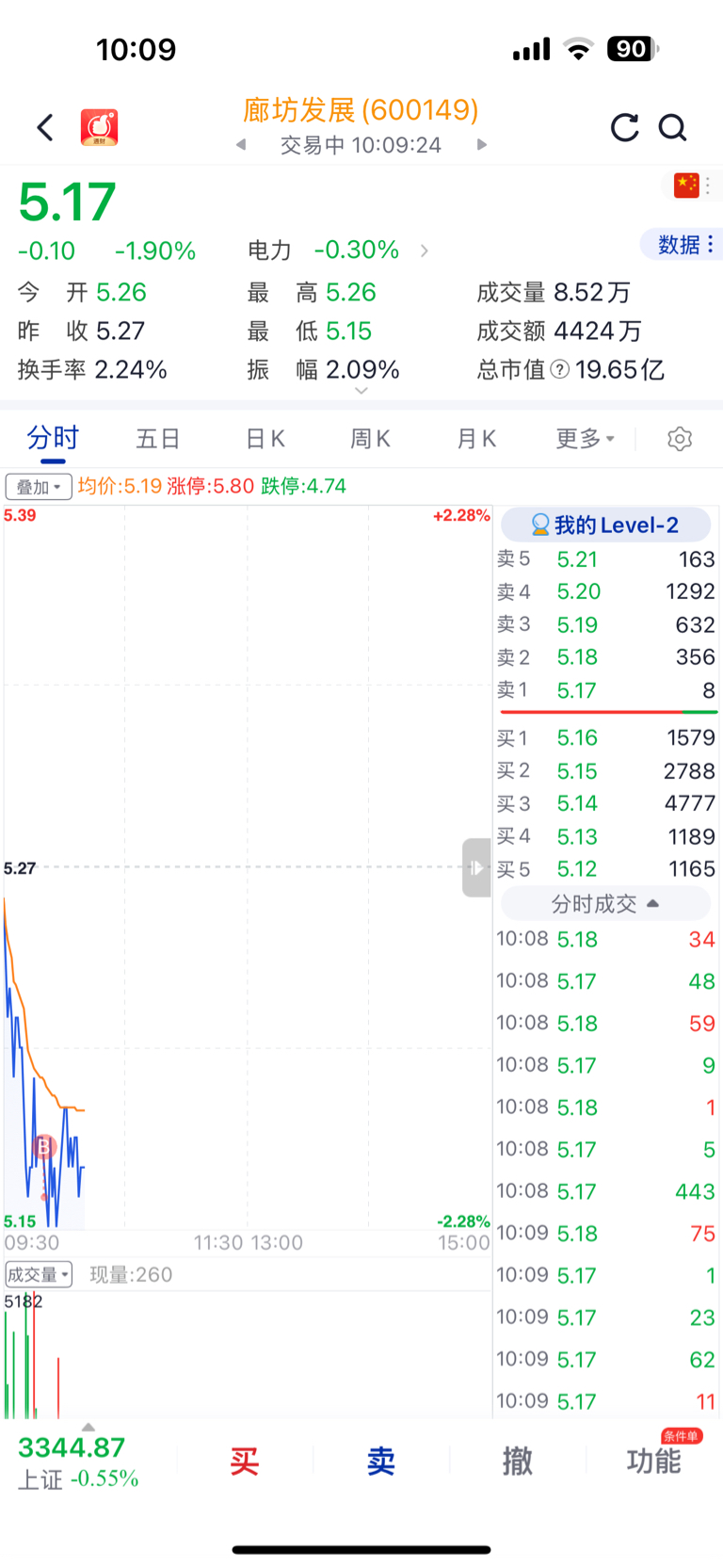Tap the 电力 sector label

pyautogui.click(x=269, y=251)
